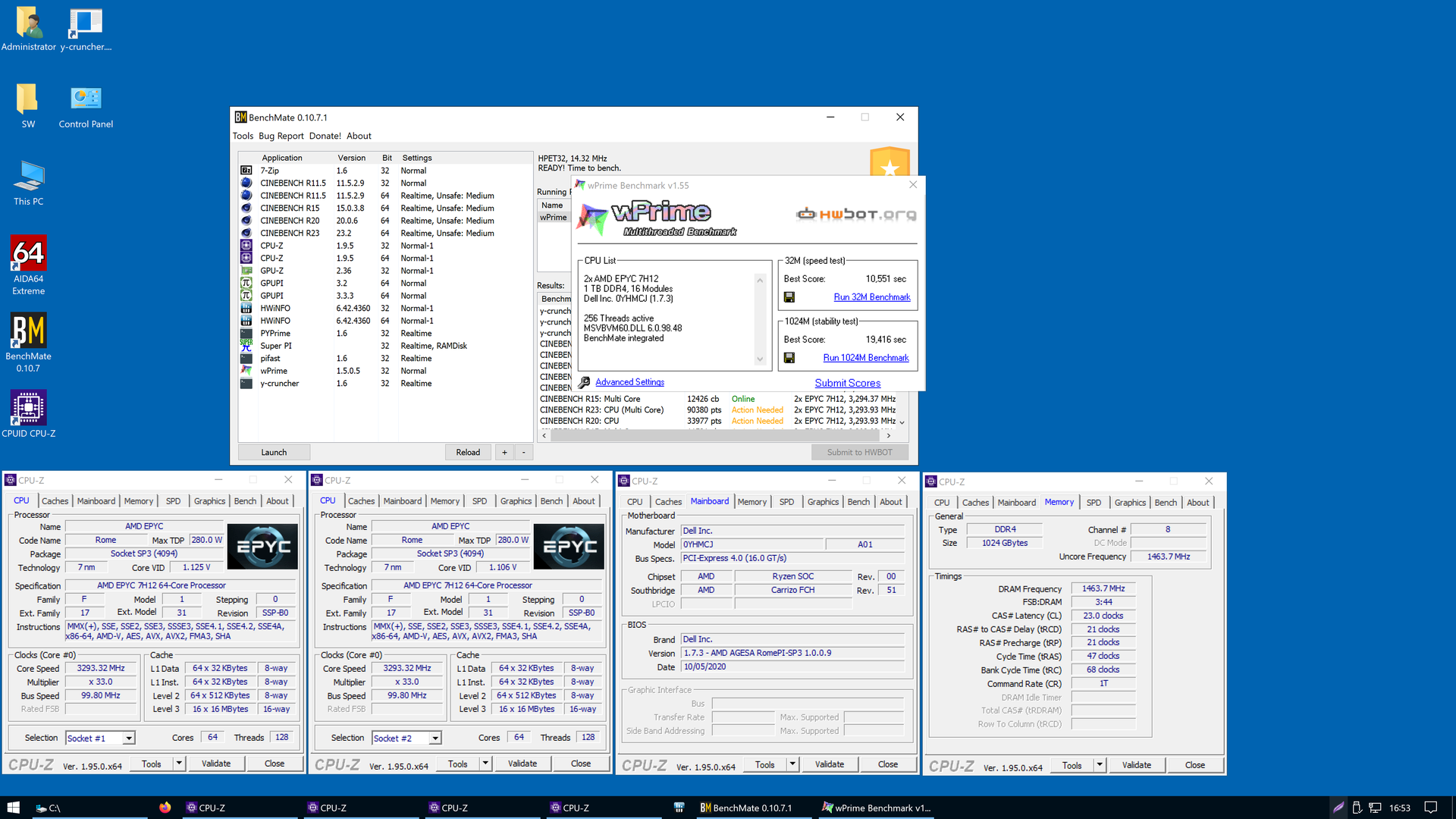Open Firefox from the taskbar
Viewport: 1456px width, 819px height.
coord(165,808)
